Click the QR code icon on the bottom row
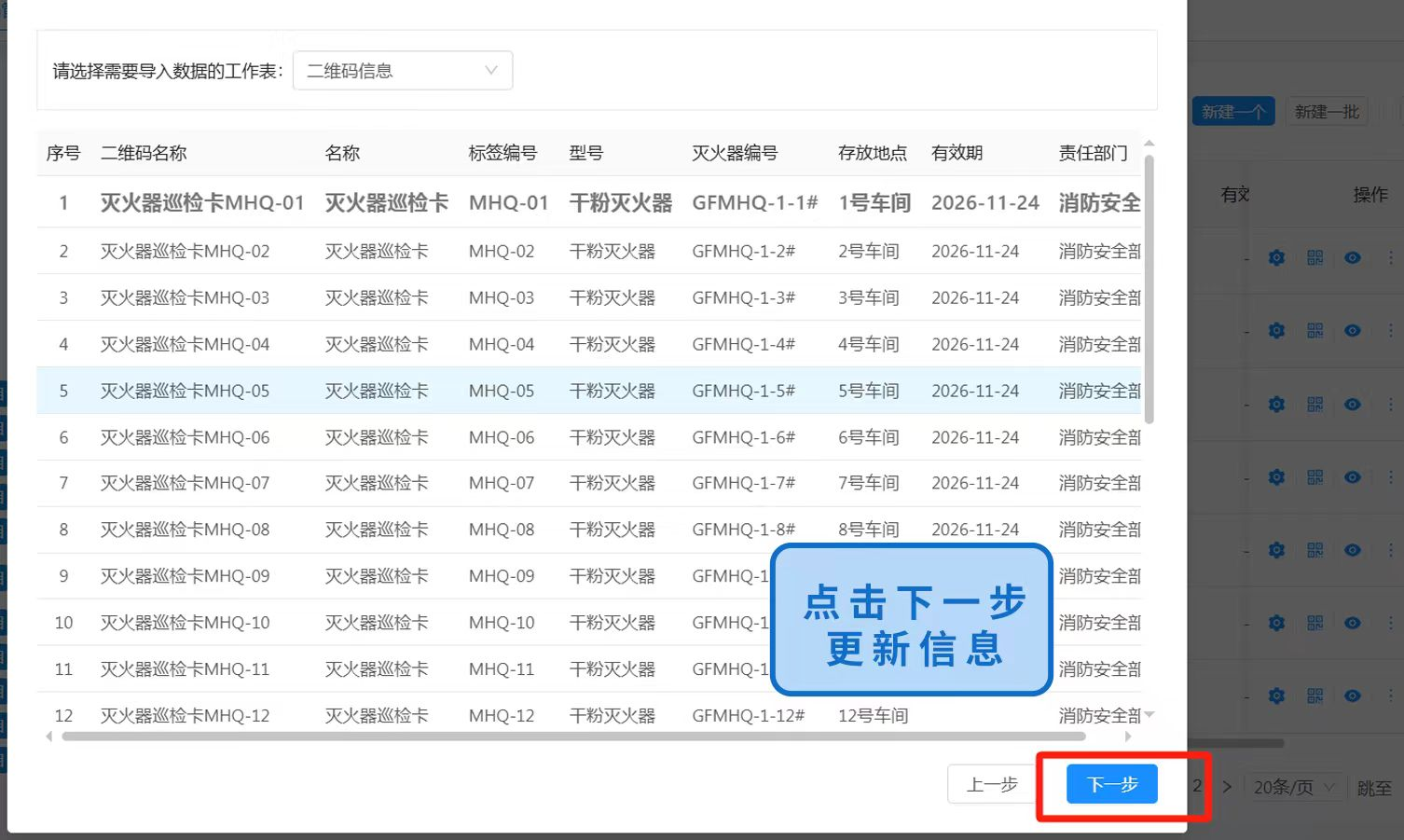This screenshot has width=1404, height=840. [x=1315, y=695]
